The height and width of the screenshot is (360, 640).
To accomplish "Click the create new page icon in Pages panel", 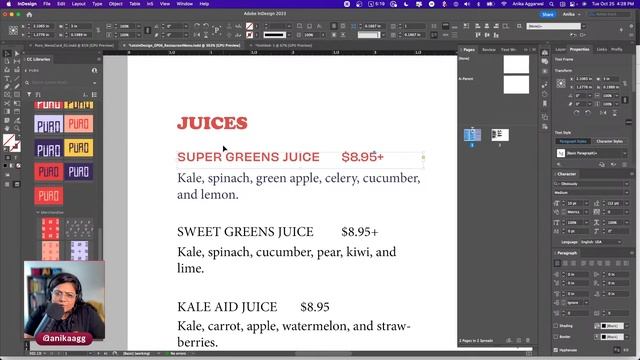I will (x=519, y=340).
